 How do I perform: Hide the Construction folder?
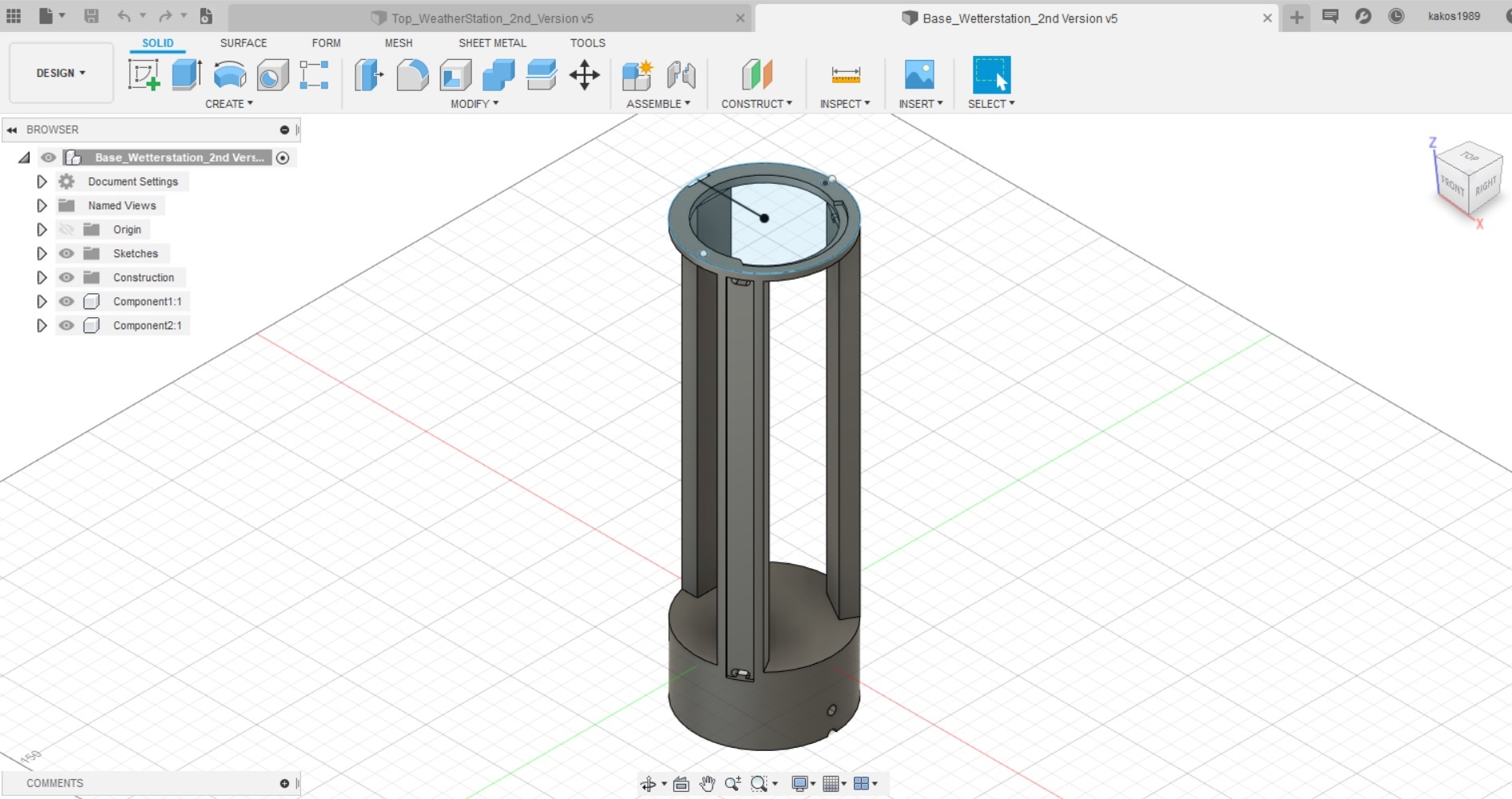[66, 277]
